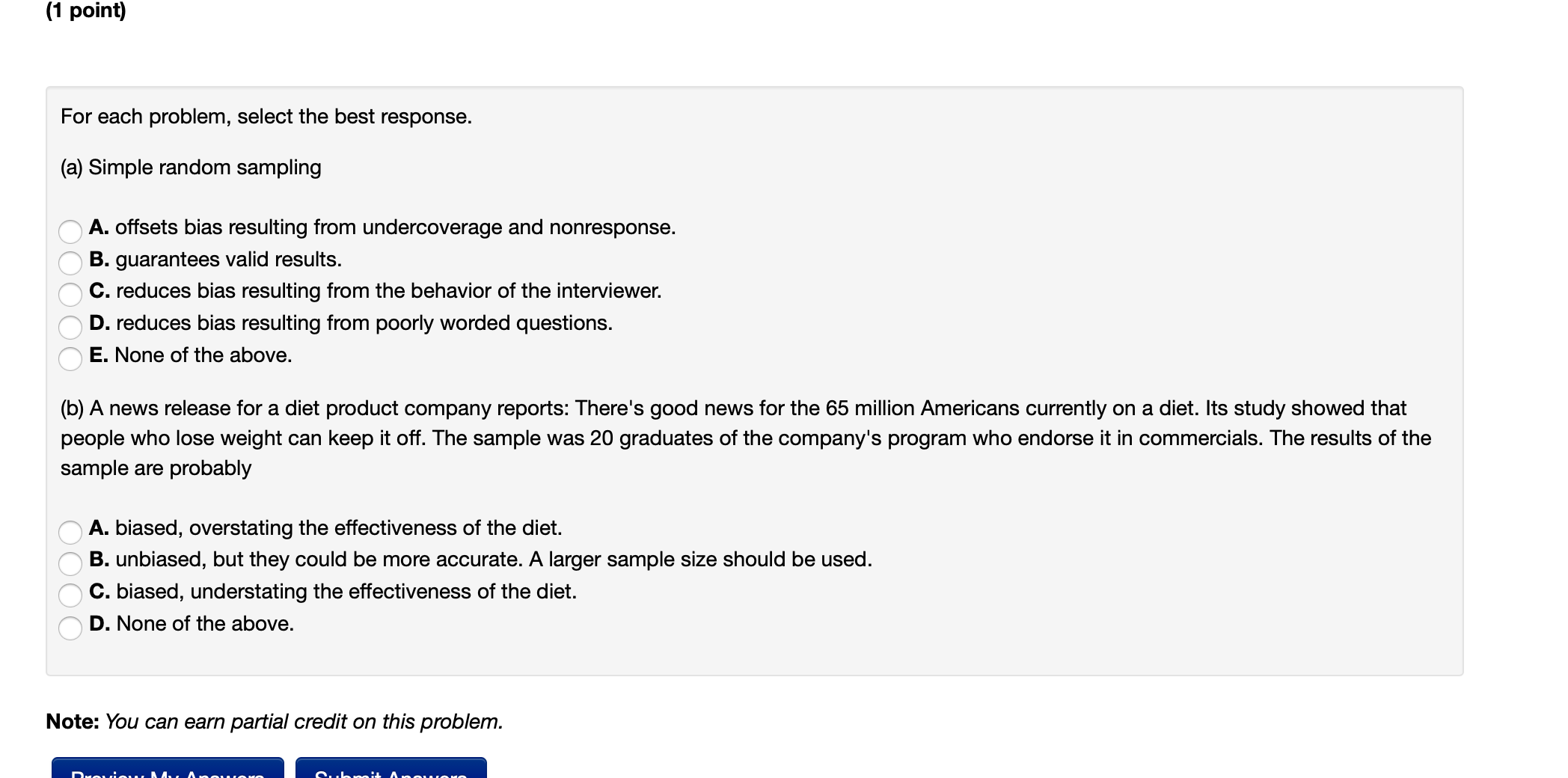Choose C: biased, understating diet effectiveness
This screenshot has height=778, width=1568.
point(71,595)
